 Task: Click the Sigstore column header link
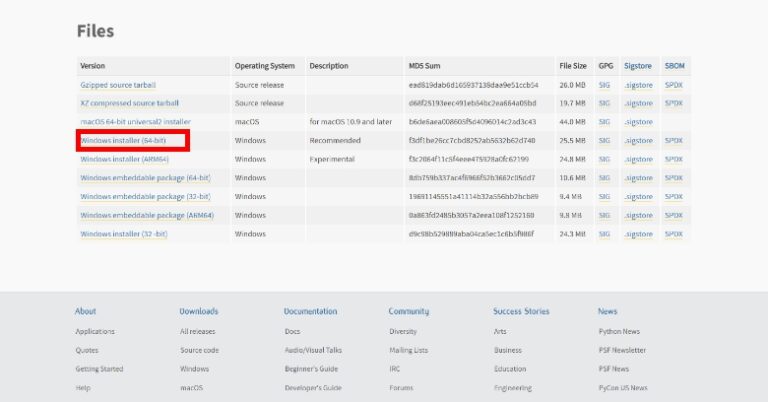(x=637, y=66)
